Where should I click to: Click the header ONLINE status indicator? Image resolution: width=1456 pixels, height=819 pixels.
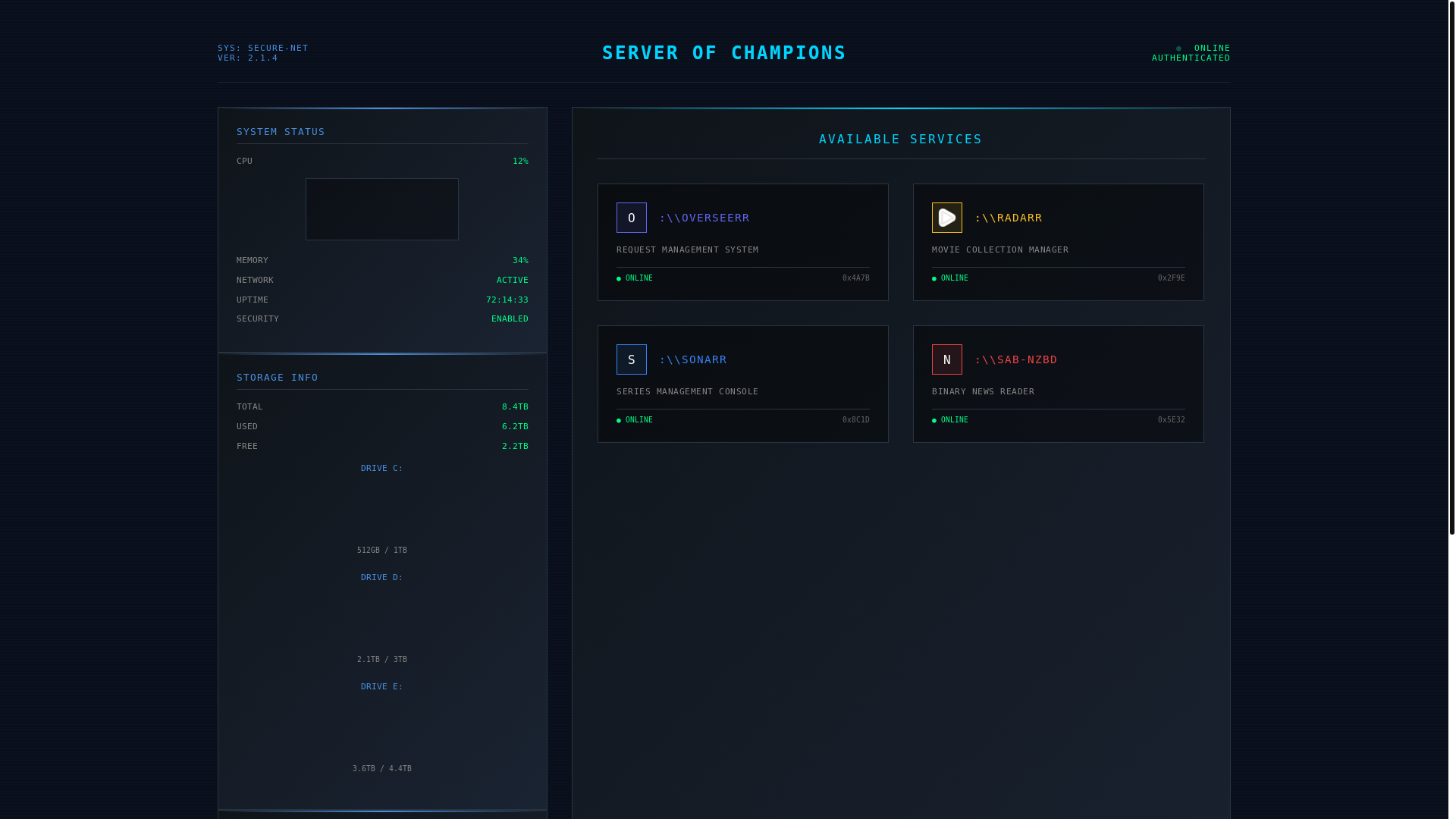point(1203,48)
